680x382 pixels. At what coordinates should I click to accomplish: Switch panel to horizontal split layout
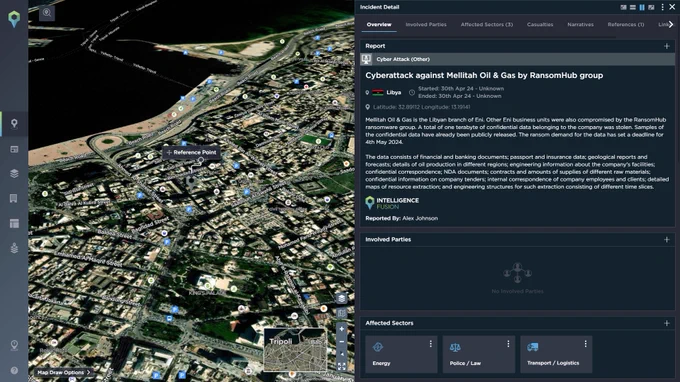(633, 7)
